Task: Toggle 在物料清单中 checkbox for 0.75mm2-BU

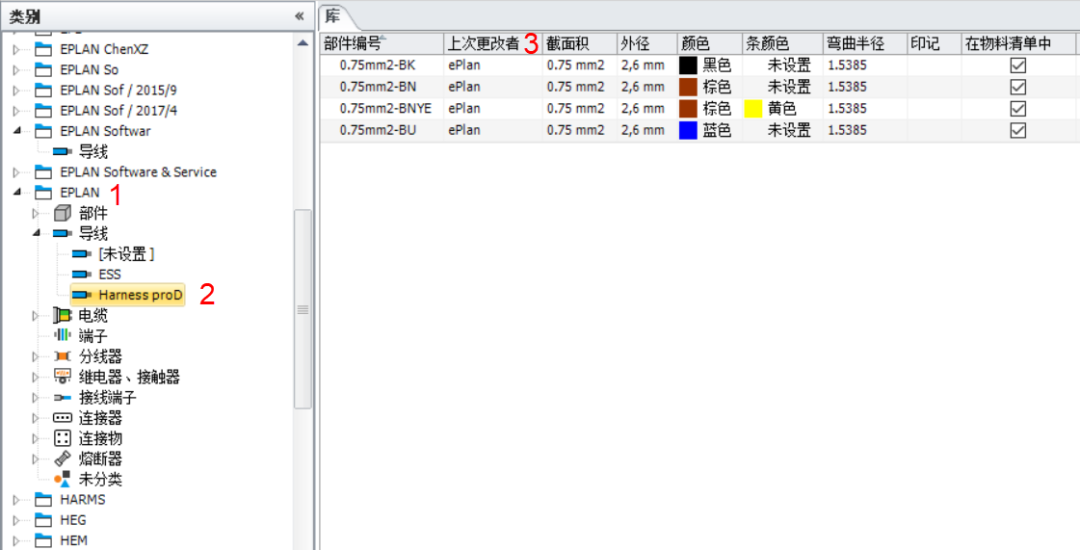Action: pyautogui.click(x=1018, y=130)
